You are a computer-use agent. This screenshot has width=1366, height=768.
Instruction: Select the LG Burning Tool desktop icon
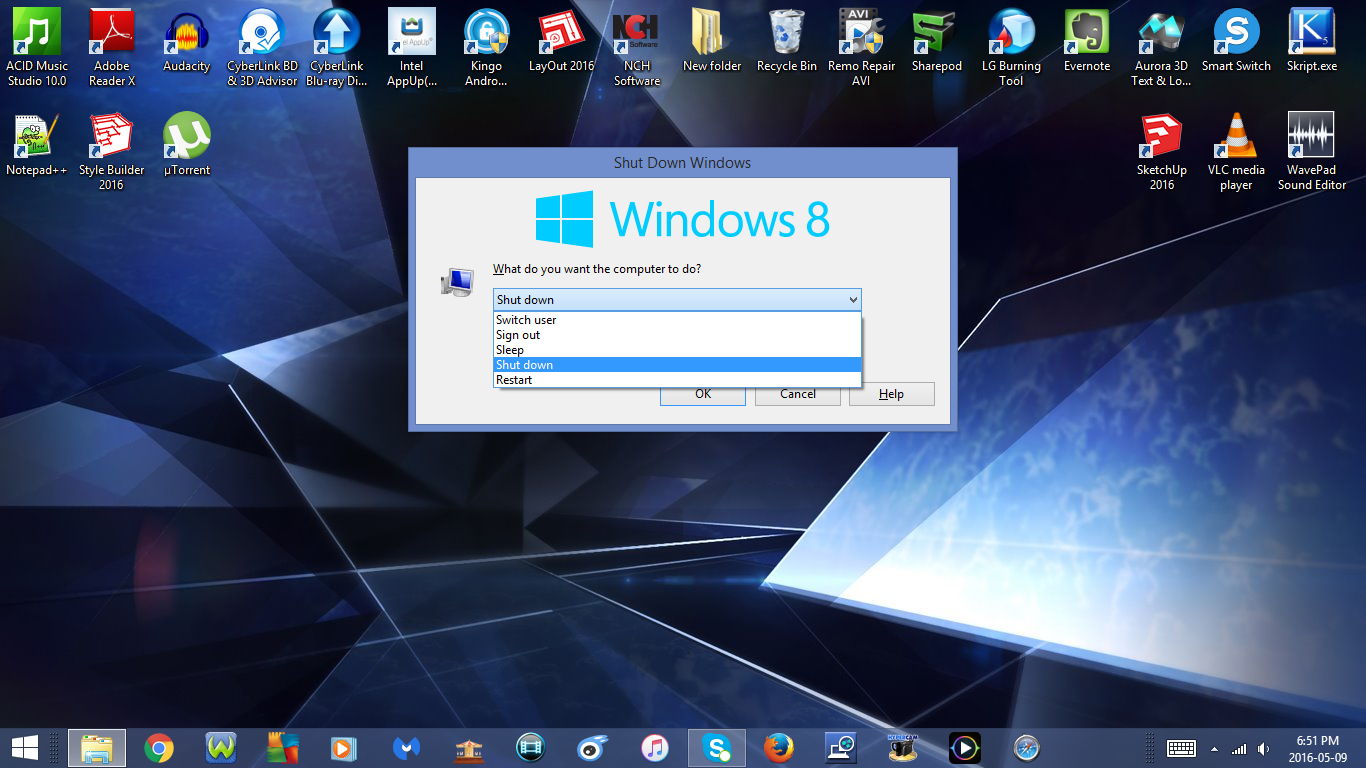1011,47
